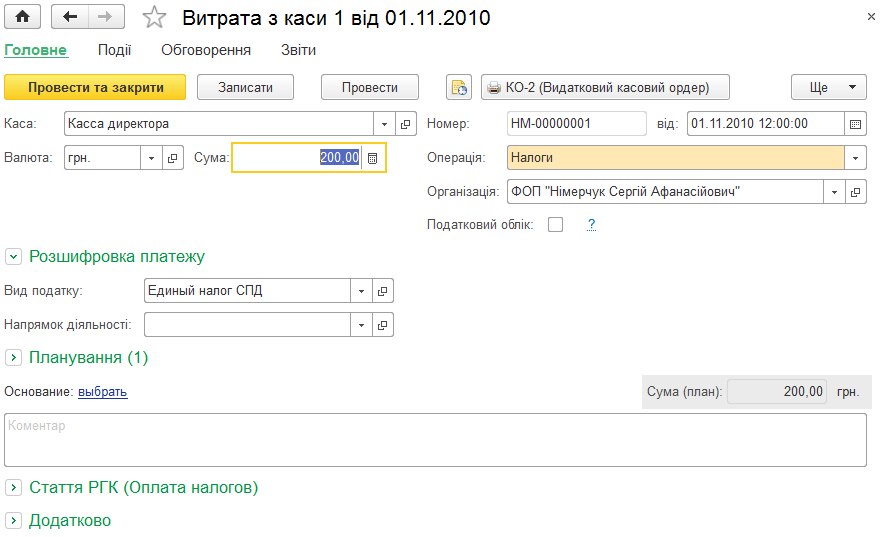Open calendar picker for the date field

[855, 124]
